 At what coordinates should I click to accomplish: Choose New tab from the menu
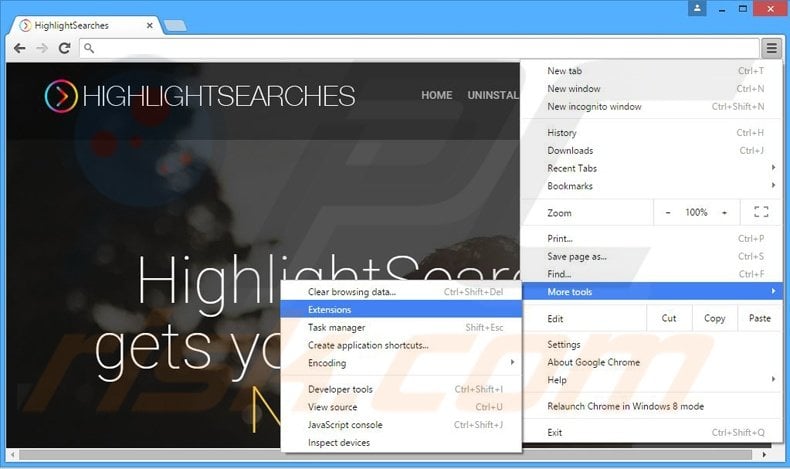tap(652, 71)
